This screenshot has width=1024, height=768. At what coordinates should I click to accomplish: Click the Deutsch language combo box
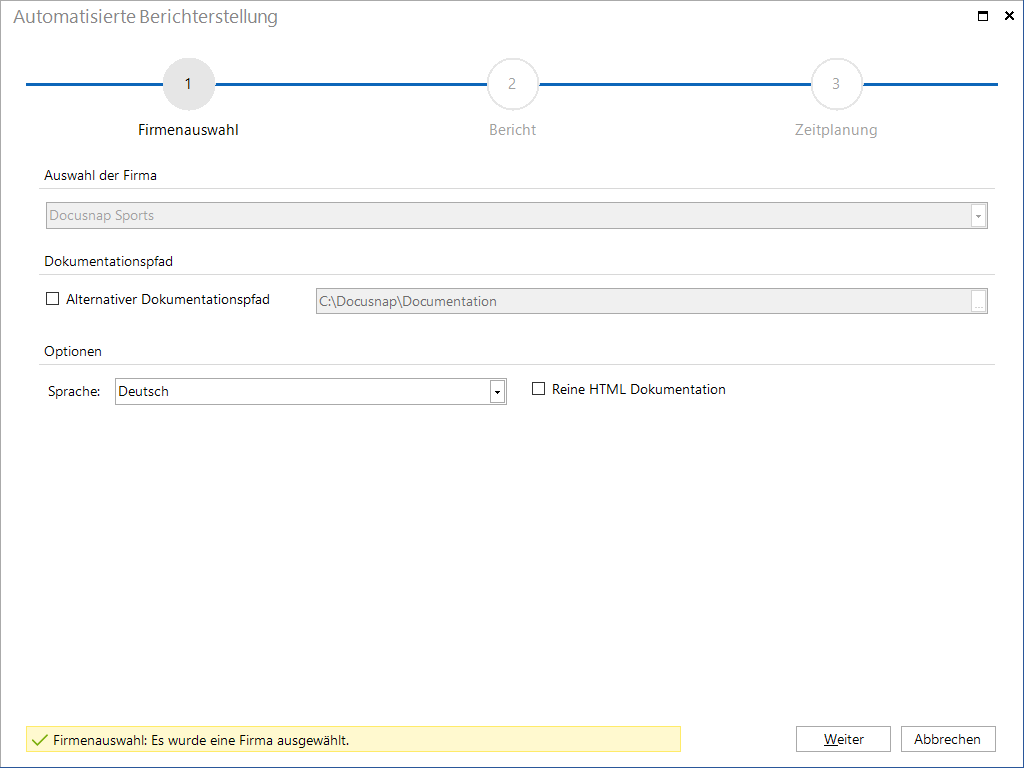click(x=311, y=392)
